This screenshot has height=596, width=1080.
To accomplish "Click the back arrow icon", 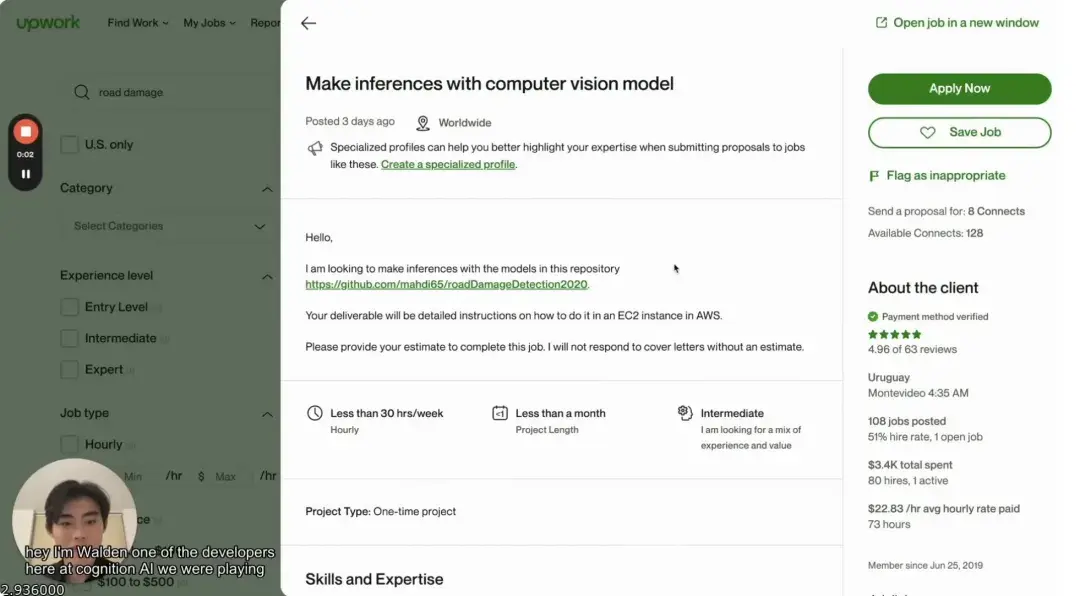I will tap(309, 23).
